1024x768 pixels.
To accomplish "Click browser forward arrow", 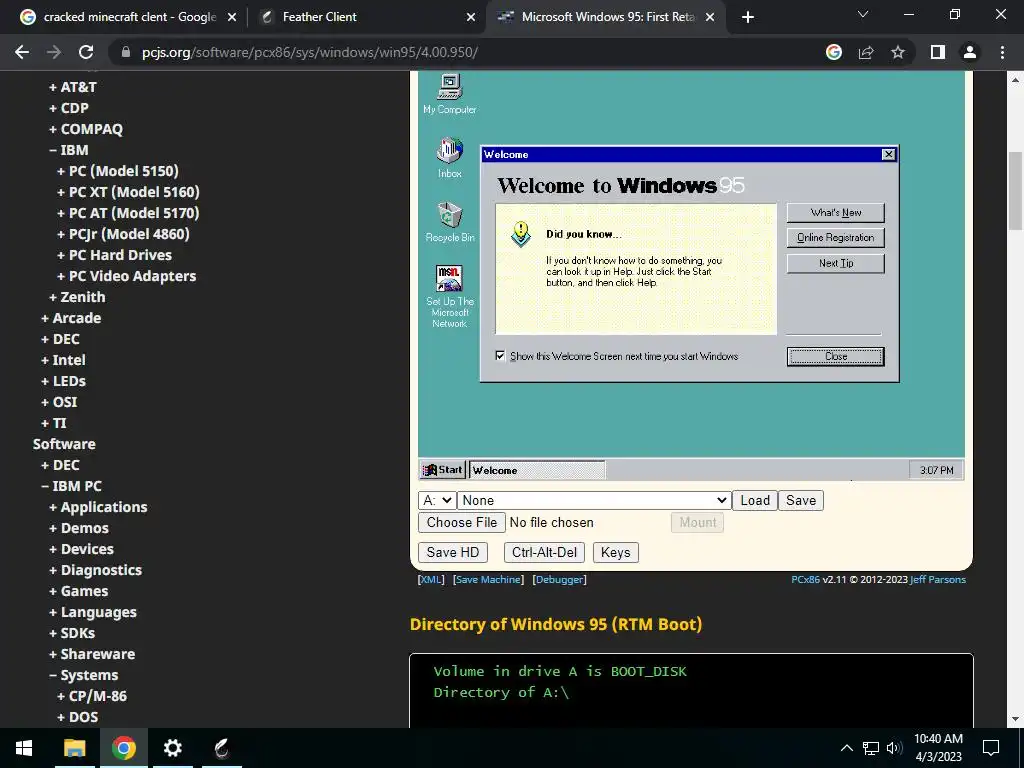I will 54,52.
